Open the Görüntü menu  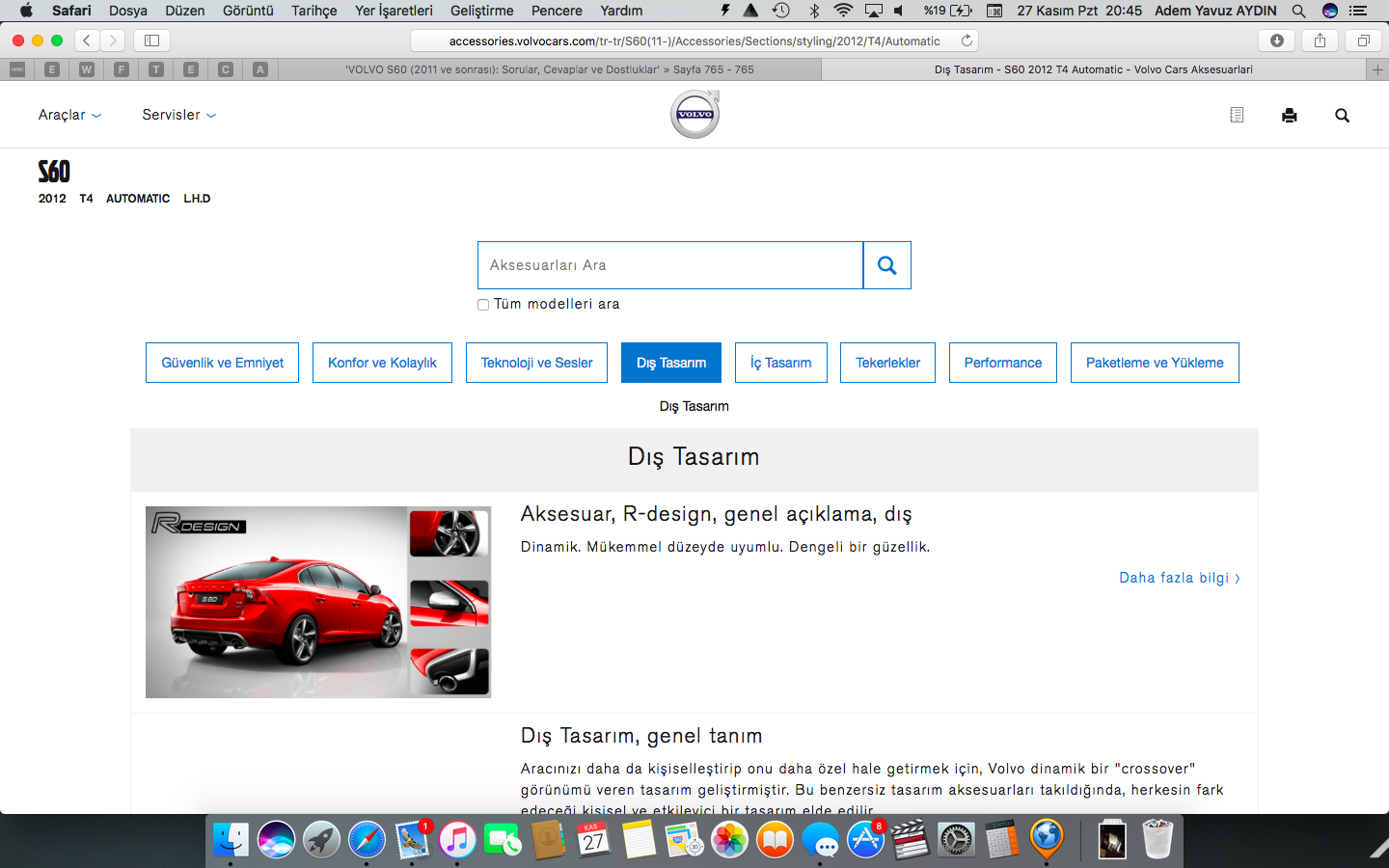tap(248, 11)
